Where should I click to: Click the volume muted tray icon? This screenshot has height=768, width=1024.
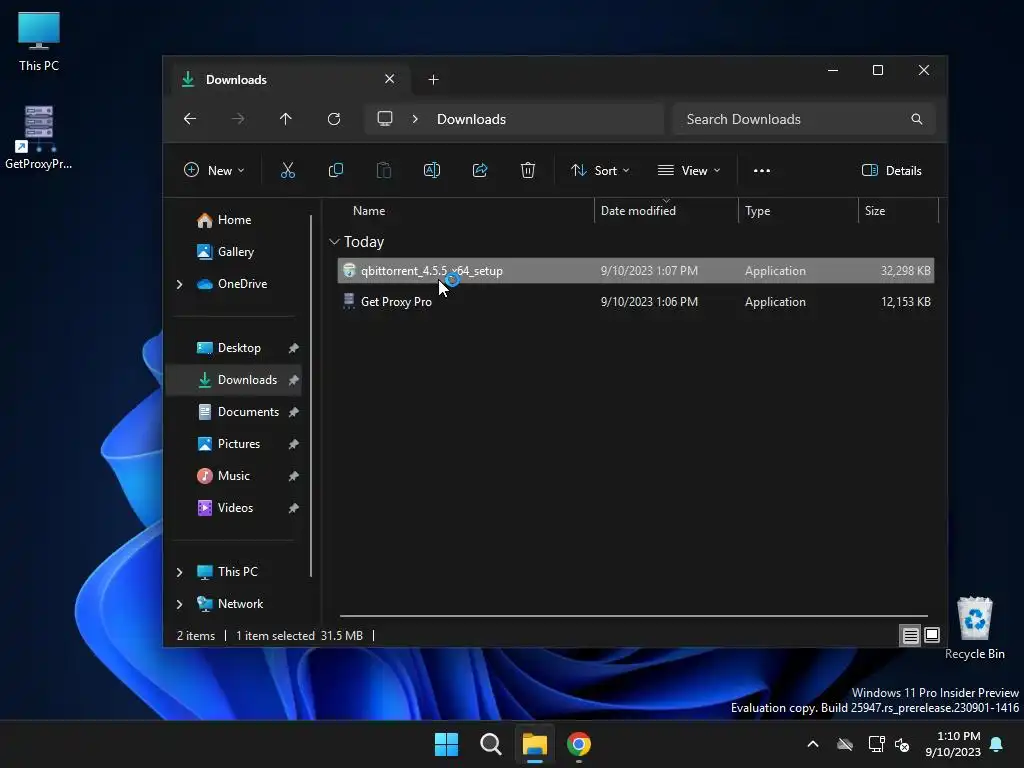[x=902, y=744]
